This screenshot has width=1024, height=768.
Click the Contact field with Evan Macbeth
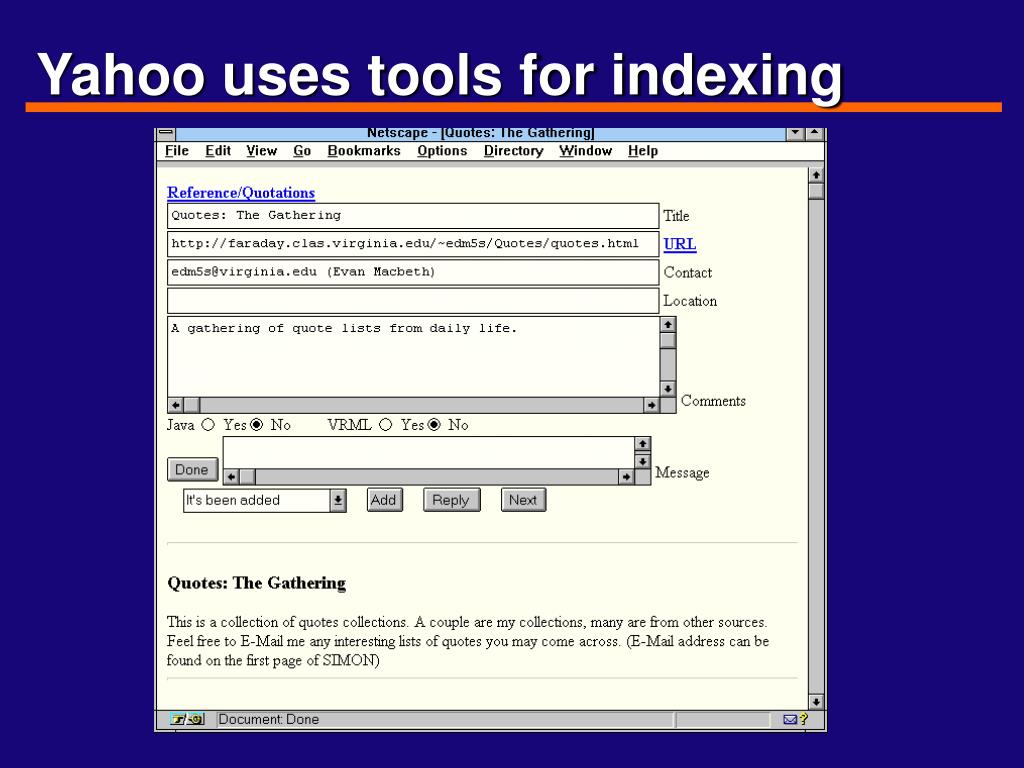pyautogui.click(x=413, y=272)
